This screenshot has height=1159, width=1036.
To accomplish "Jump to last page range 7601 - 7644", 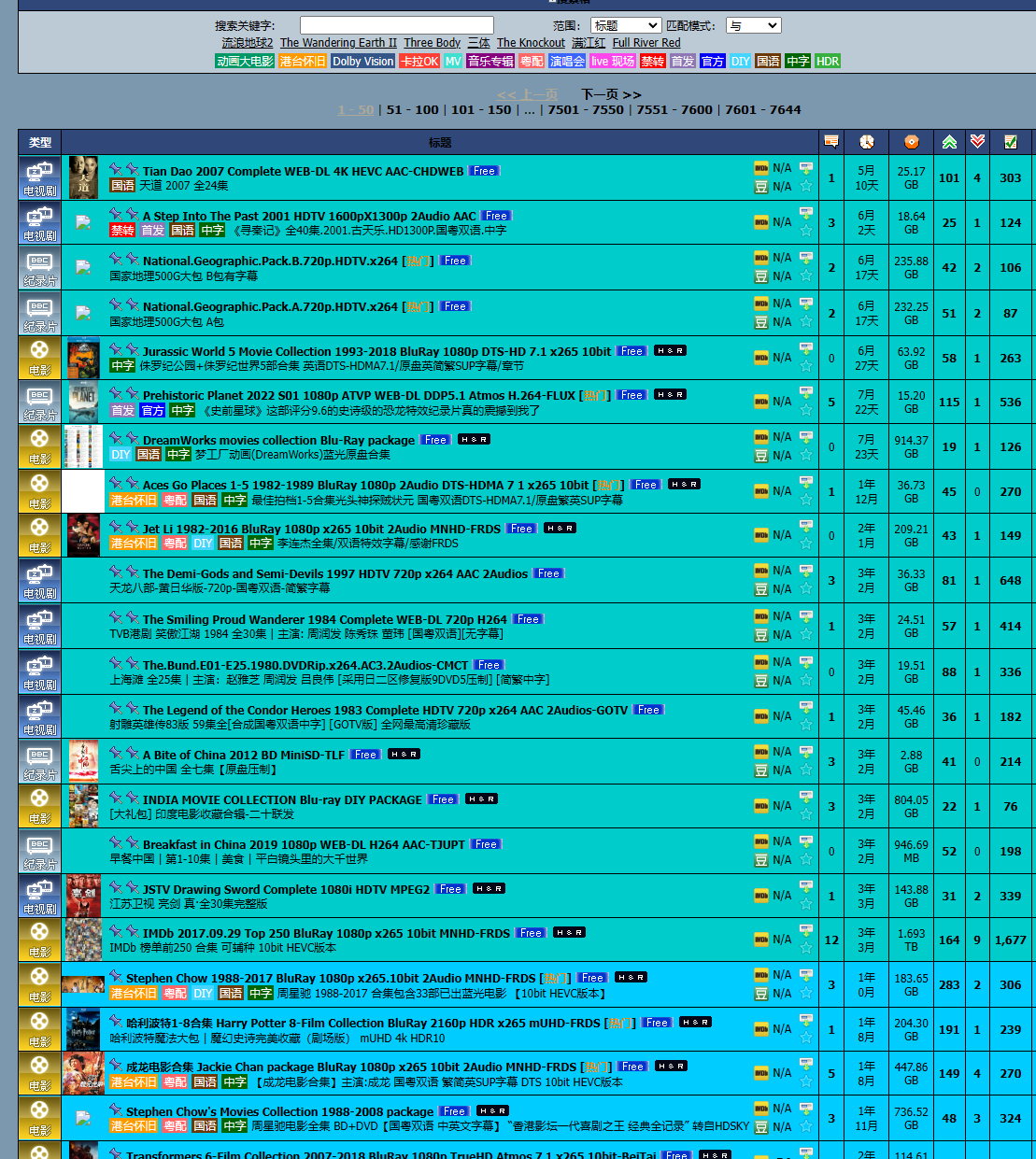I will (x=762, y=110).
